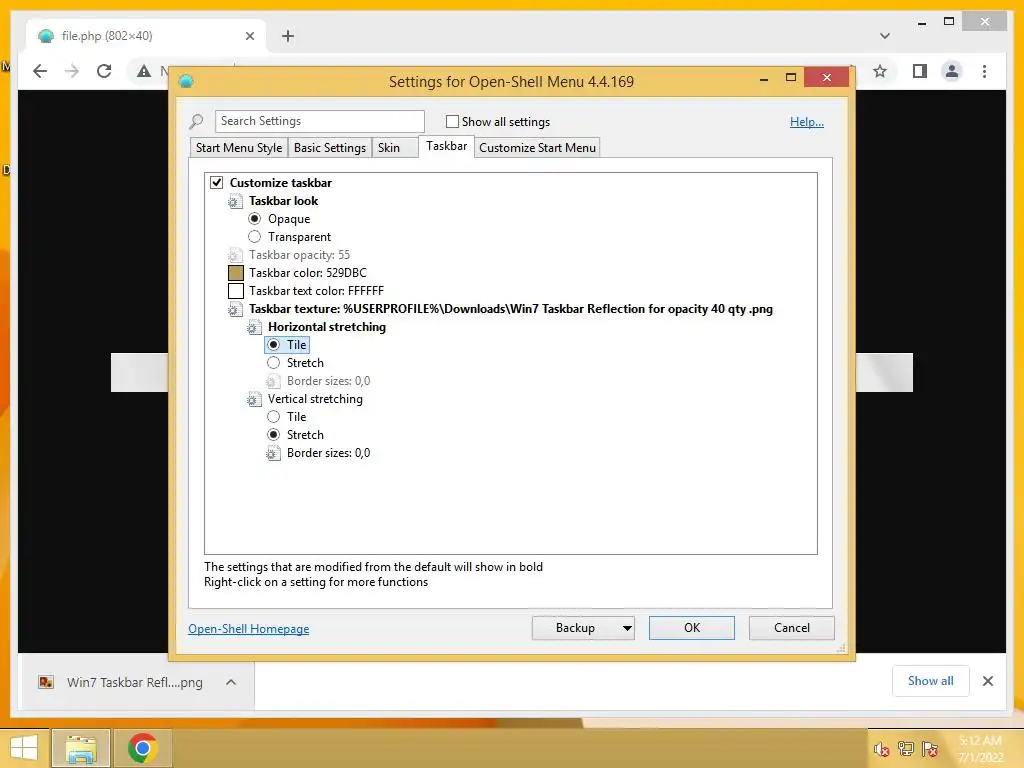Click the PNG file icon in the downloads bar

coord(46,682)
